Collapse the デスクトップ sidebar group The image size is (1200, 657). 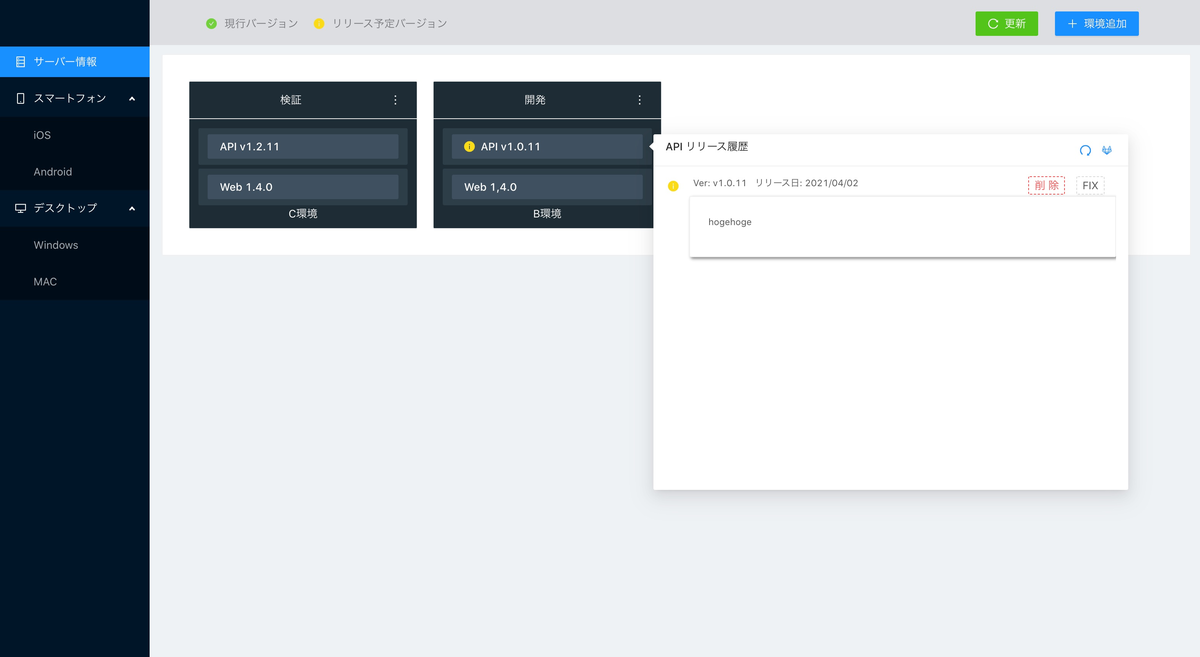coord(75,208)
